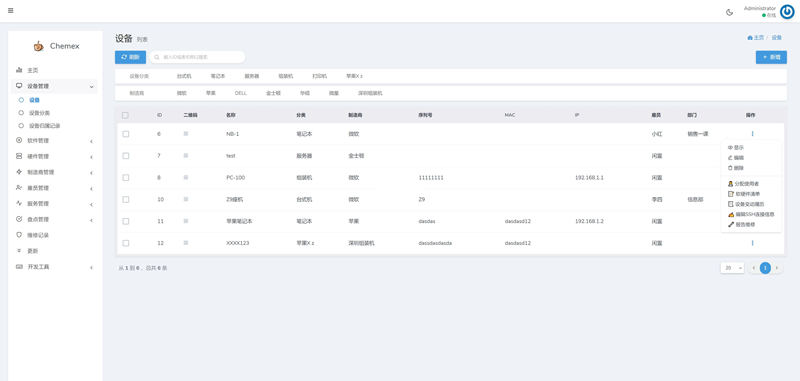Open 设备分类 in the sidebar
The width and height of the screenshot is (800, 381).
[39, 113]
